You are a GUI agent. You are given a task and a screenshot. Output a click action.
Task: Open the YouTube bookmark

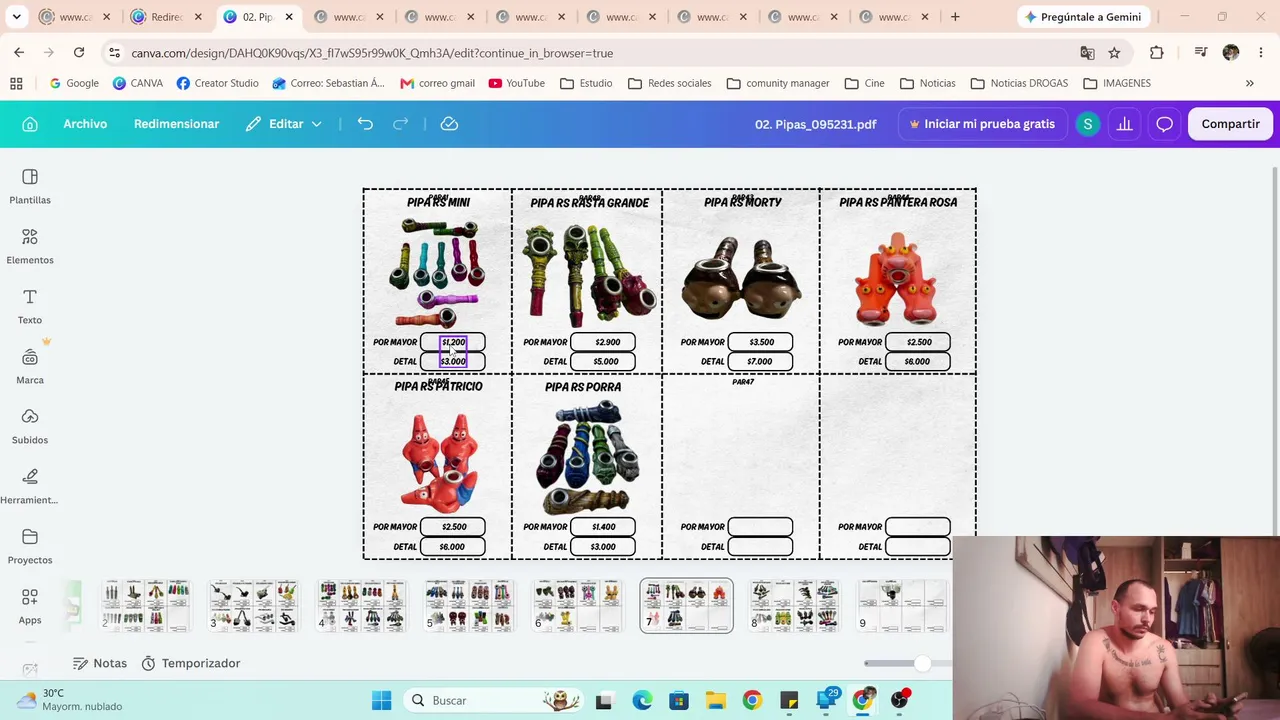[x=517, y=83]
